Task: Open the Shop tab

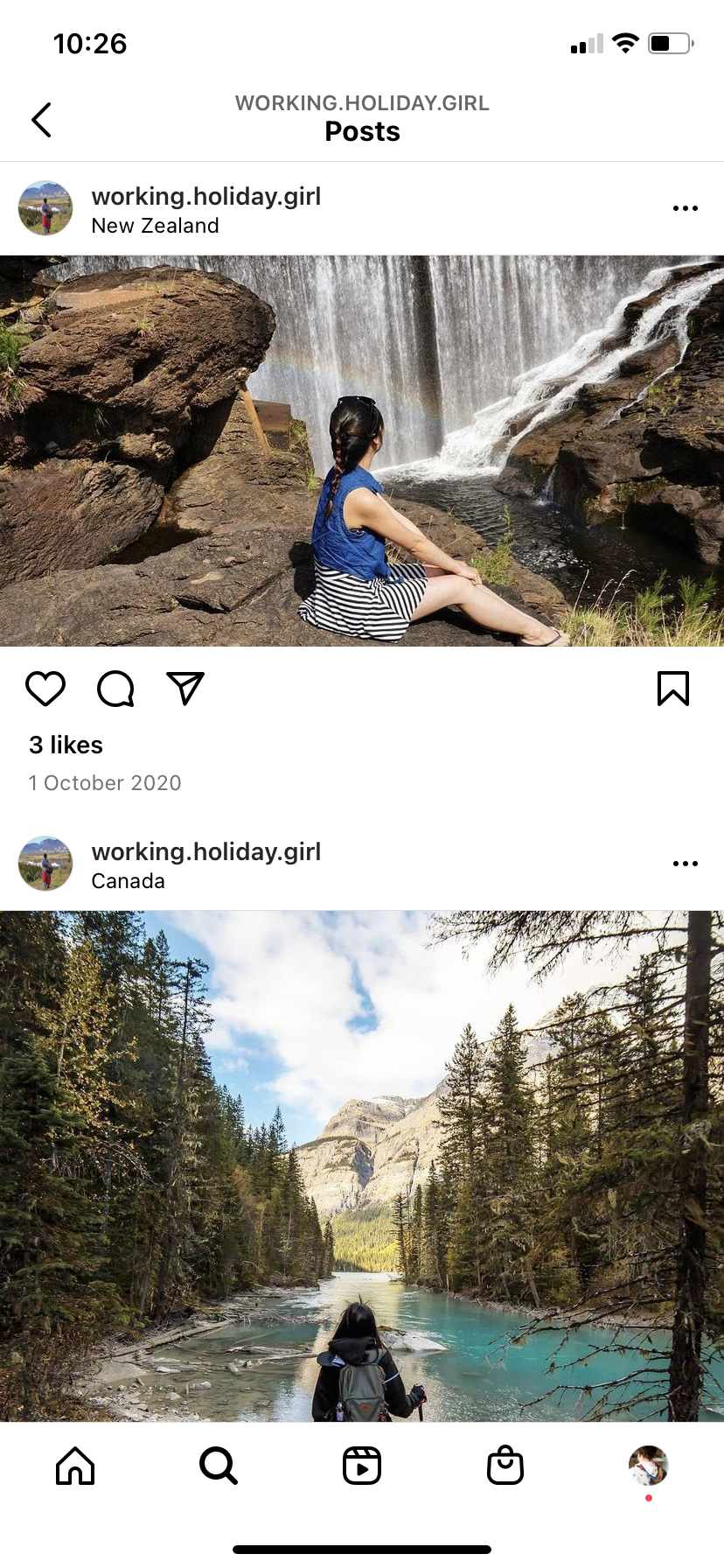Action: tap(505, 1466)
